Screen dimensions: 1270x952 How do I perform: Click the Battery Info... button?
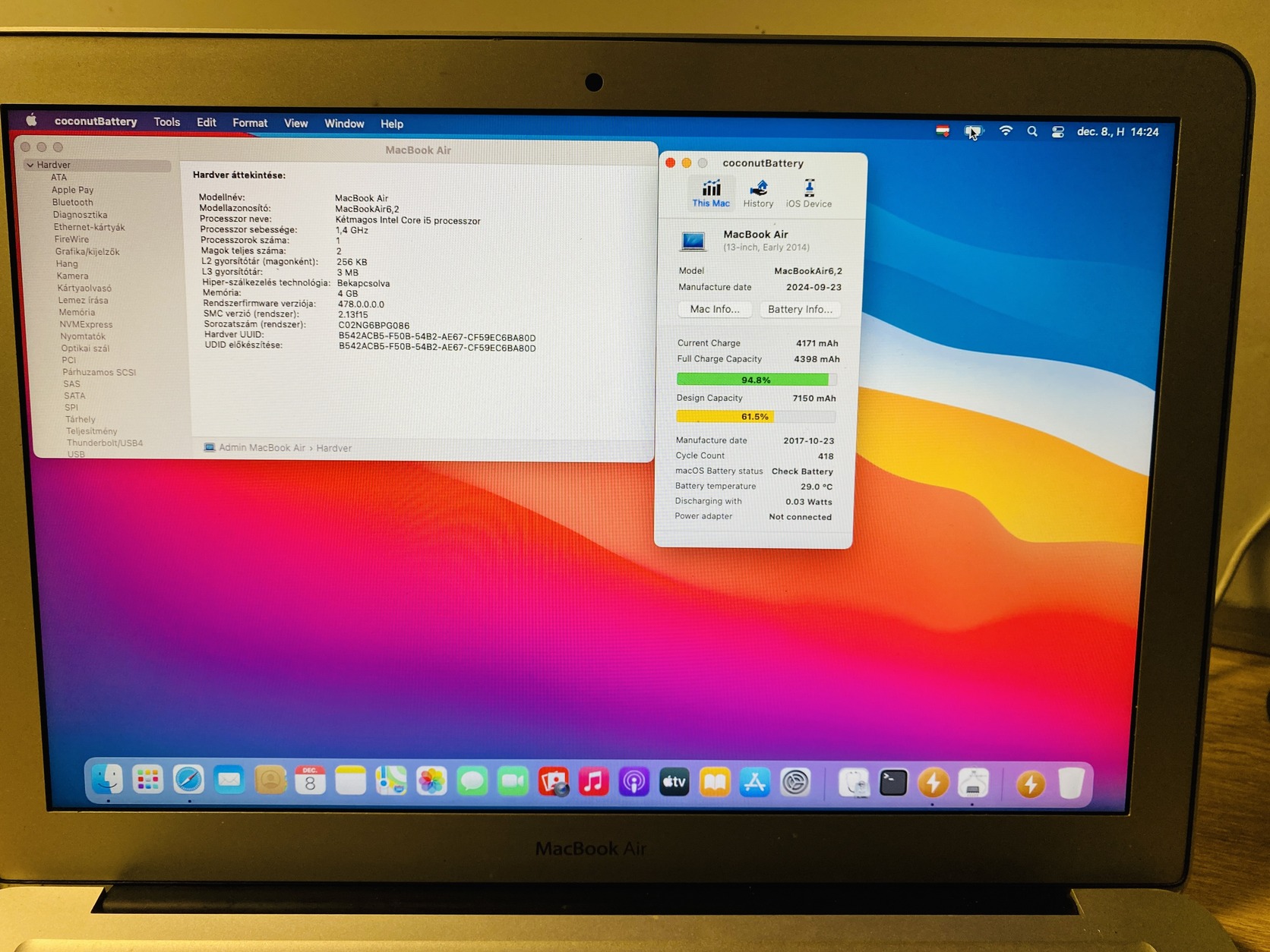[x=800, y=309]
